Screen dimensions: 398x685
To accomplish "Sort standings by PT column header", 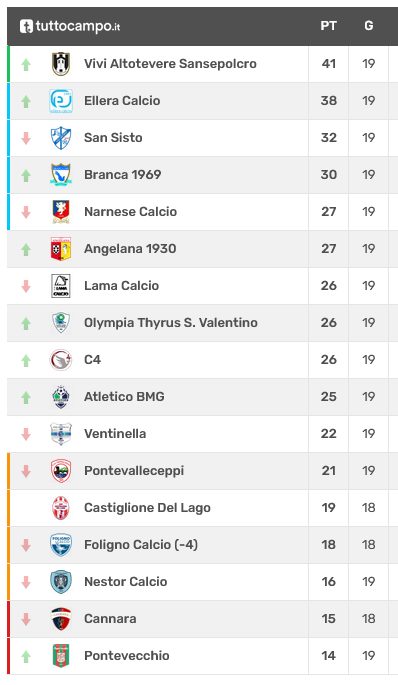I will [x=329, y=26].
